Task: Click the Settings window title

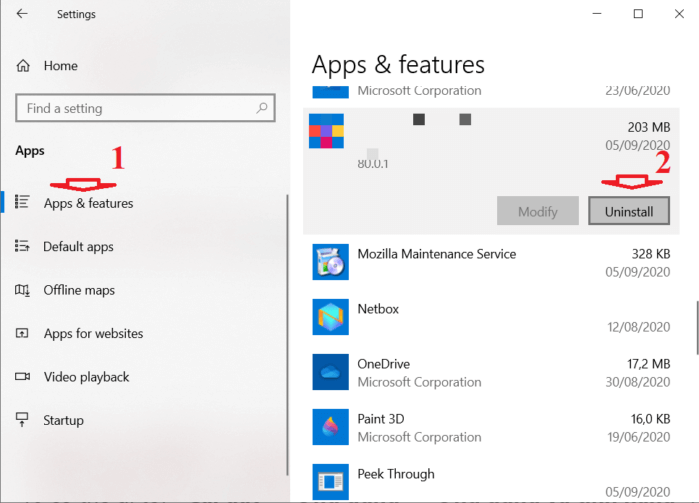Action: tap(76, 14)
